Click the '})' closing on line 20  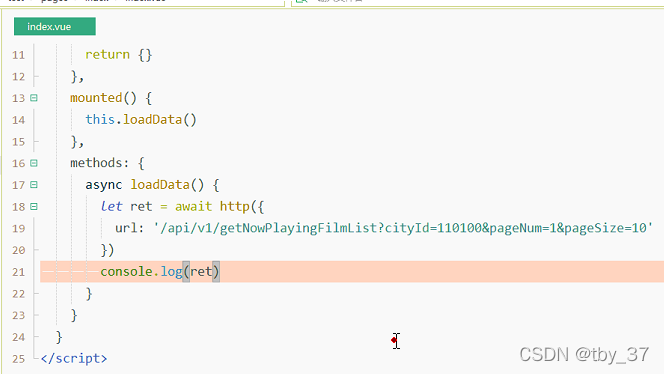coord(107,250)
